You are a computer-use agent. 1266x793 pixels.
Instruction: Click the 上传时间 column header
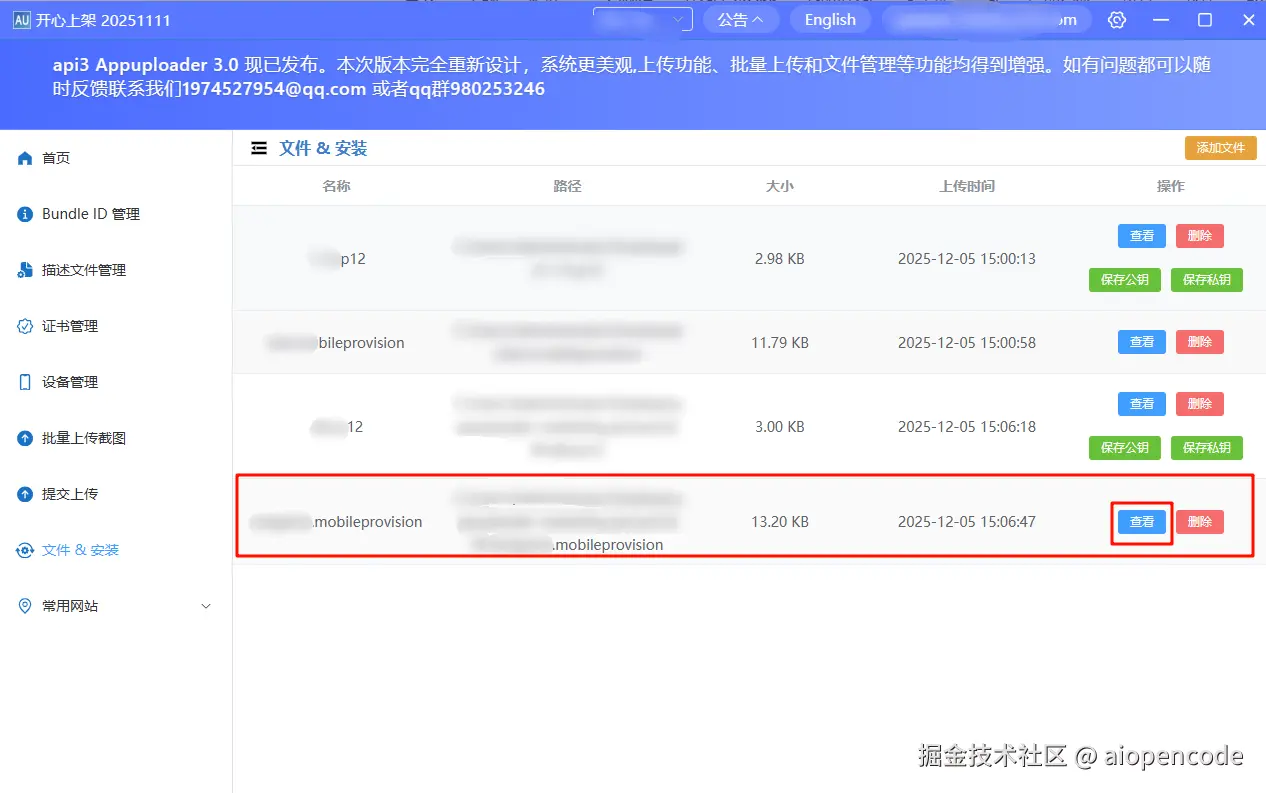[967, 186]
